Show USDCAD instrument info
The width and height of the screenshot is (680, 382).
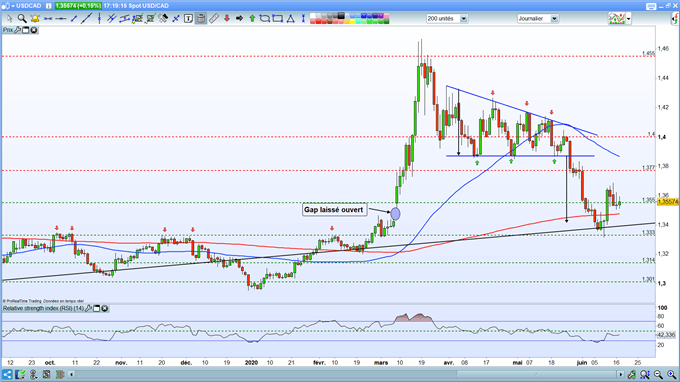(x=49, y=6)
